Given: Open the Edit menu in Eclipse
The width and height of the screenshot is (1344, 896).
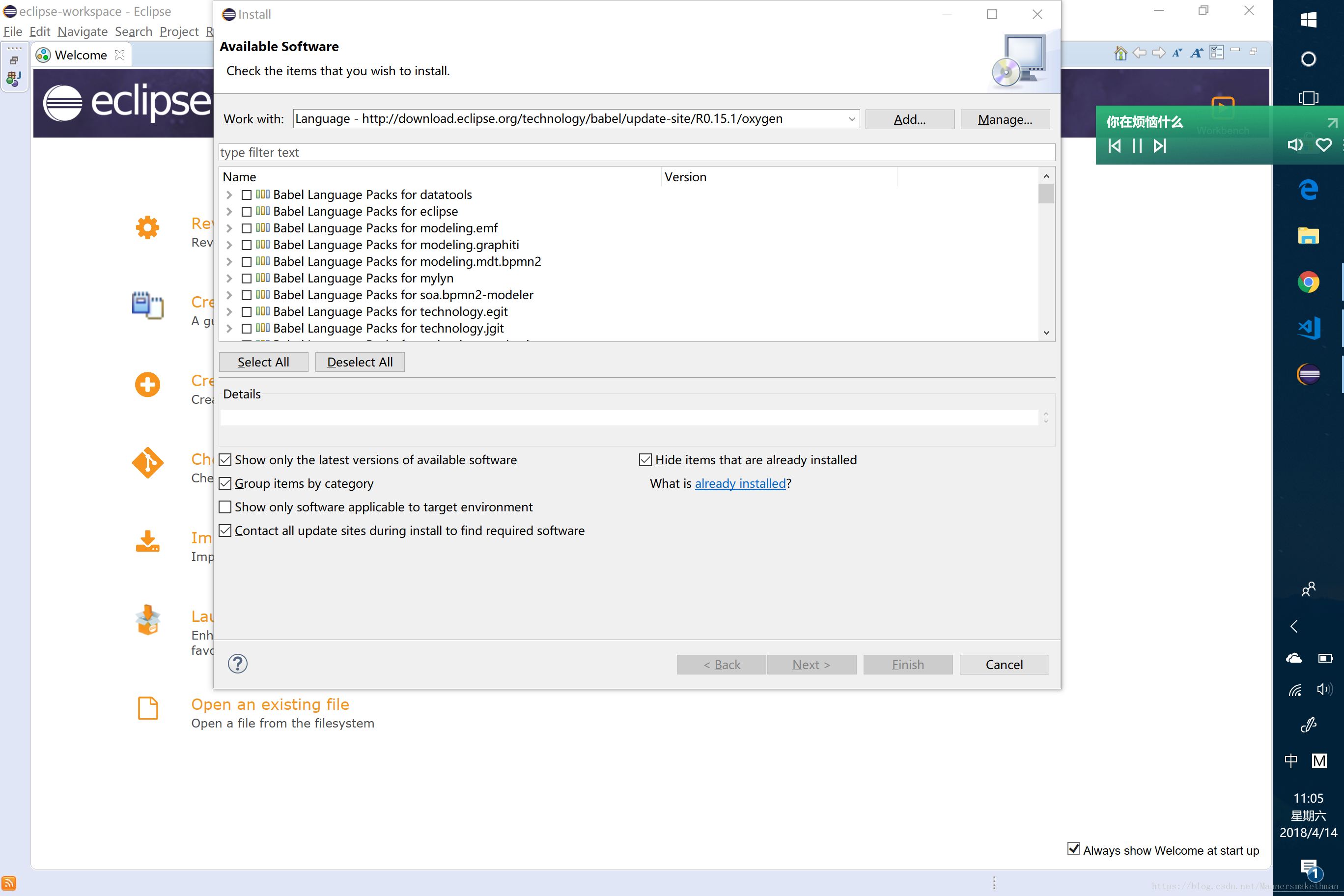Looking at the screenshot, I should tap(39, 31).
